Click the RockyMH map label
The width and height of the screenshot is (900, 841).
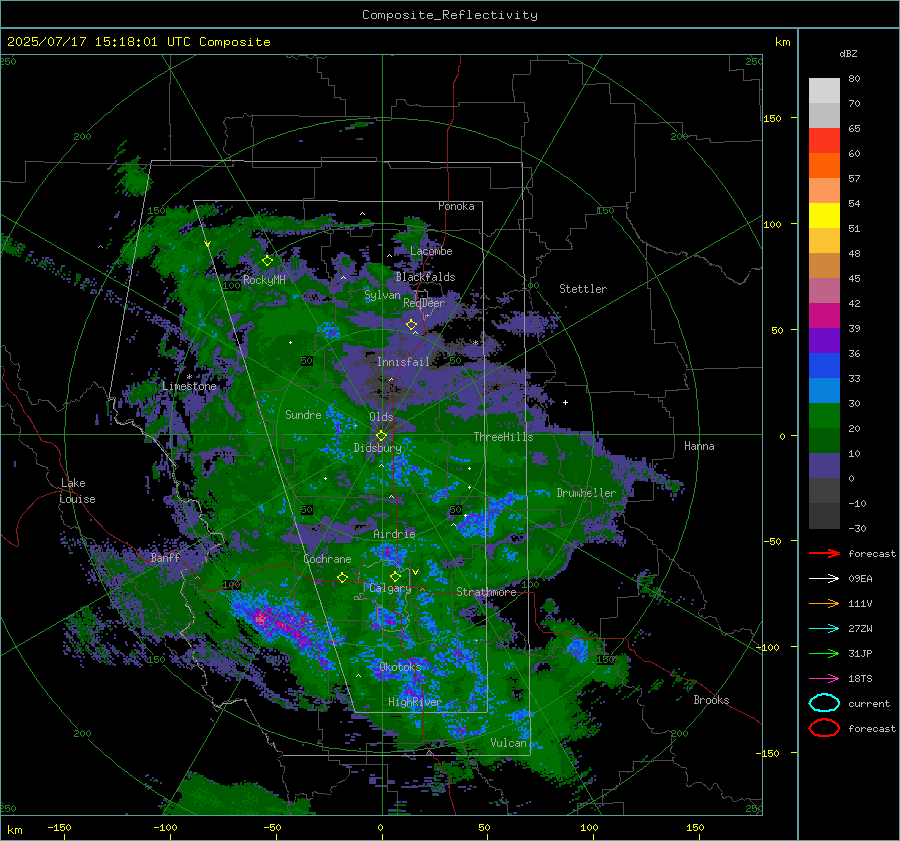pyautogui.click(x=264, y=280)
